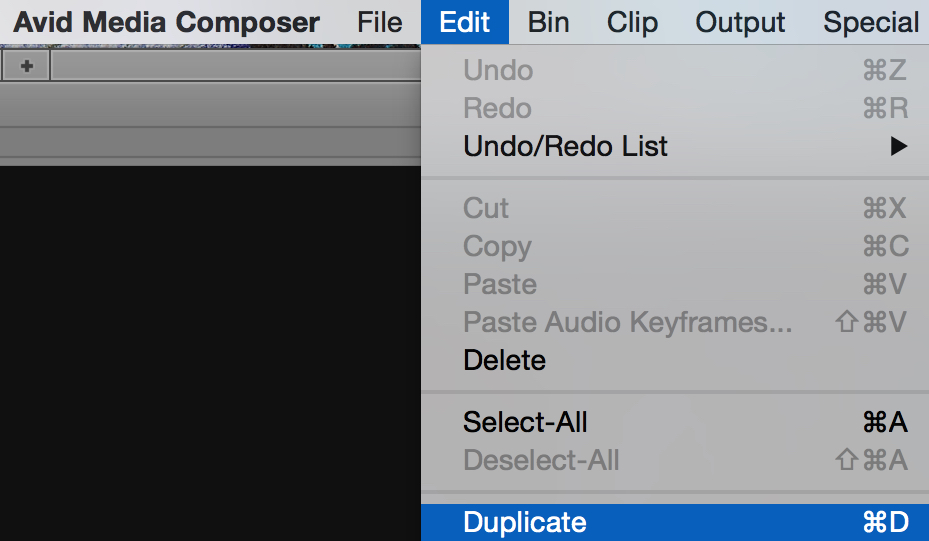Select the Select-All menu entry

(x=675, y=422)
